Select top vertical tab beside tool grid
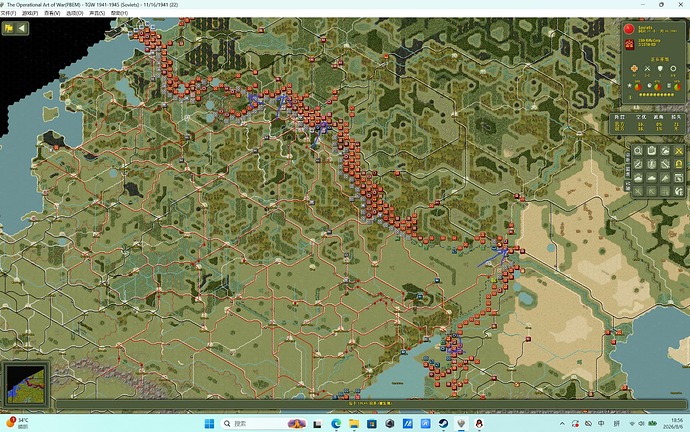690x432 pixels. point(628,158)
